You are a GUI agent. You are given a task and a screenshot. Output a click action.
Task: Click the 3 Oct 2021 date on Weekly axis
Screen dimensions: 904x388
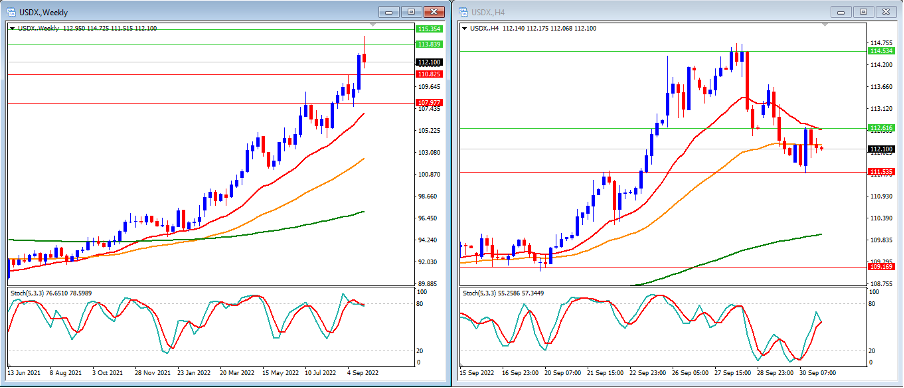coord(107,373)
